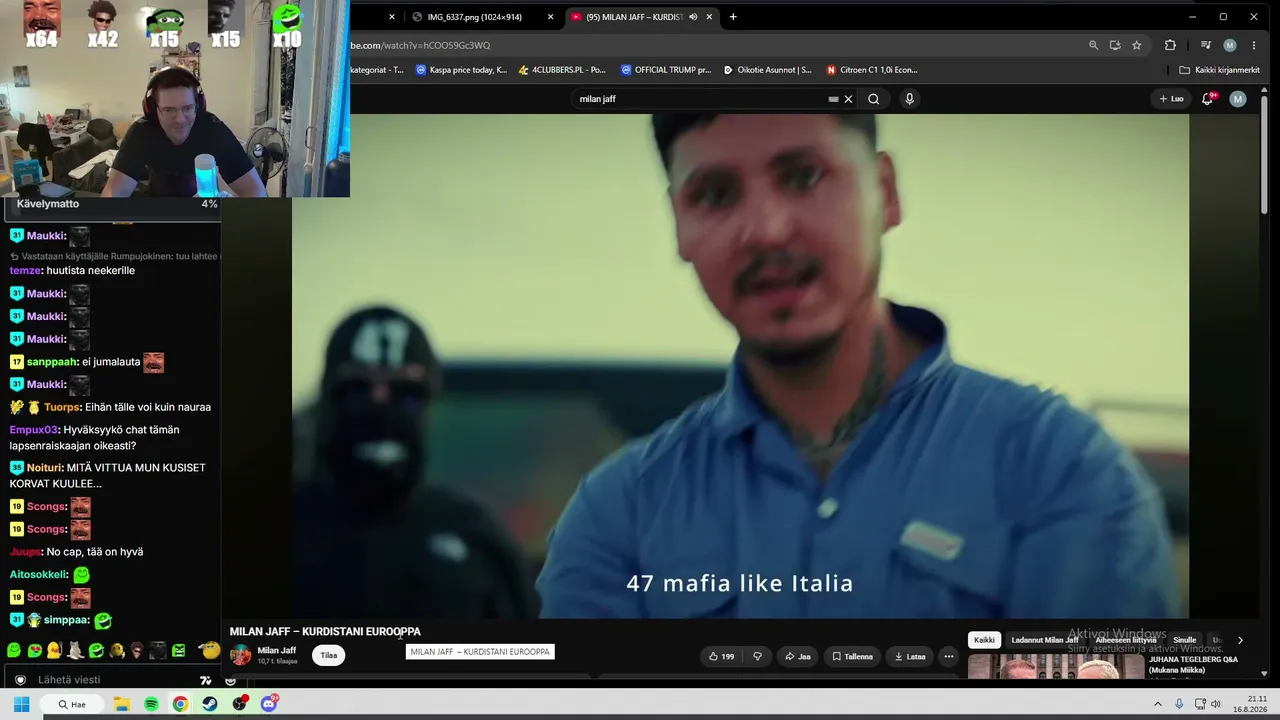Open the taskbar clock showing 21.11
The width and height of the screenshot is (1280, 720).
pyautogui.click(x=1250, y=704)
